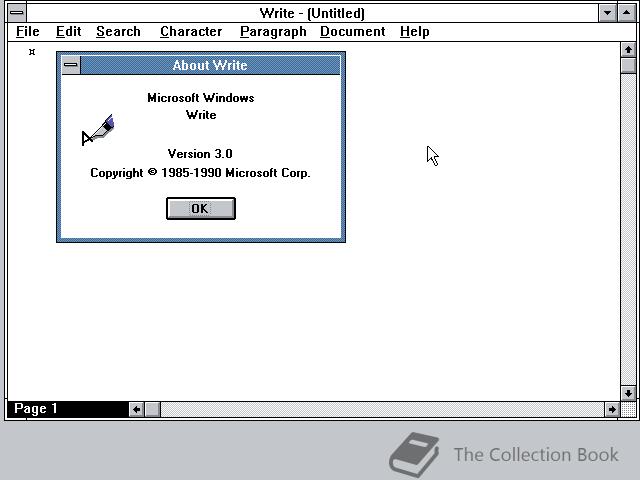This screenshot has height=480, width=640.
Task: Open About Write dialog control menu box
Action: [x=71, y=65]
